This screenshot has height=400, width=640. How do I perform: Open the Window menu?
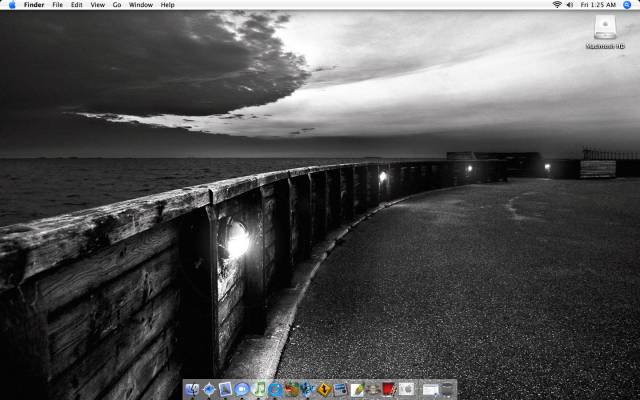141,5
